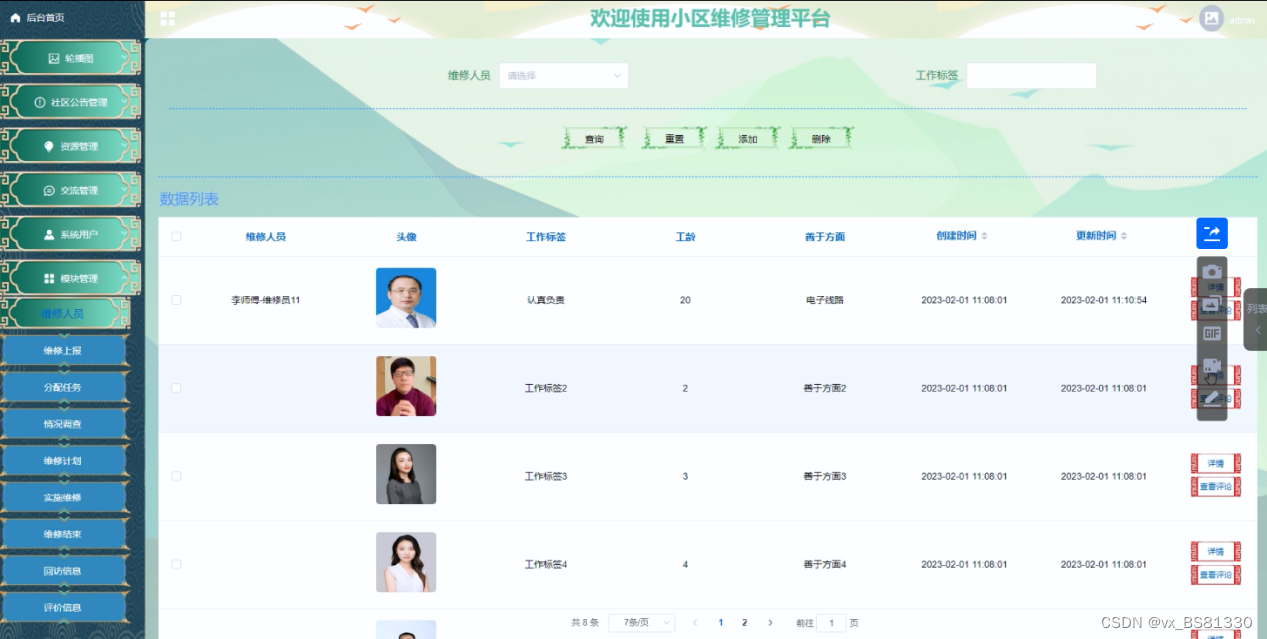Select 回访信息 submenu item
Viewport: 1267px width, 639px height.
(x=64, y=571)
